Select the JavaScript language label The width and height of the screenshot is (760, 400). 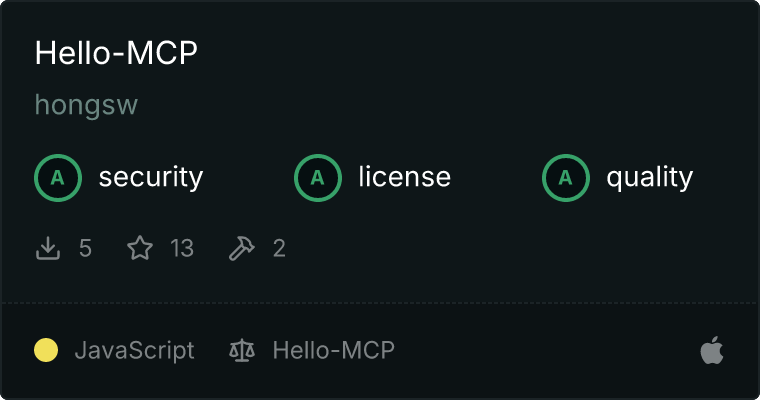[x=134, y=350]
